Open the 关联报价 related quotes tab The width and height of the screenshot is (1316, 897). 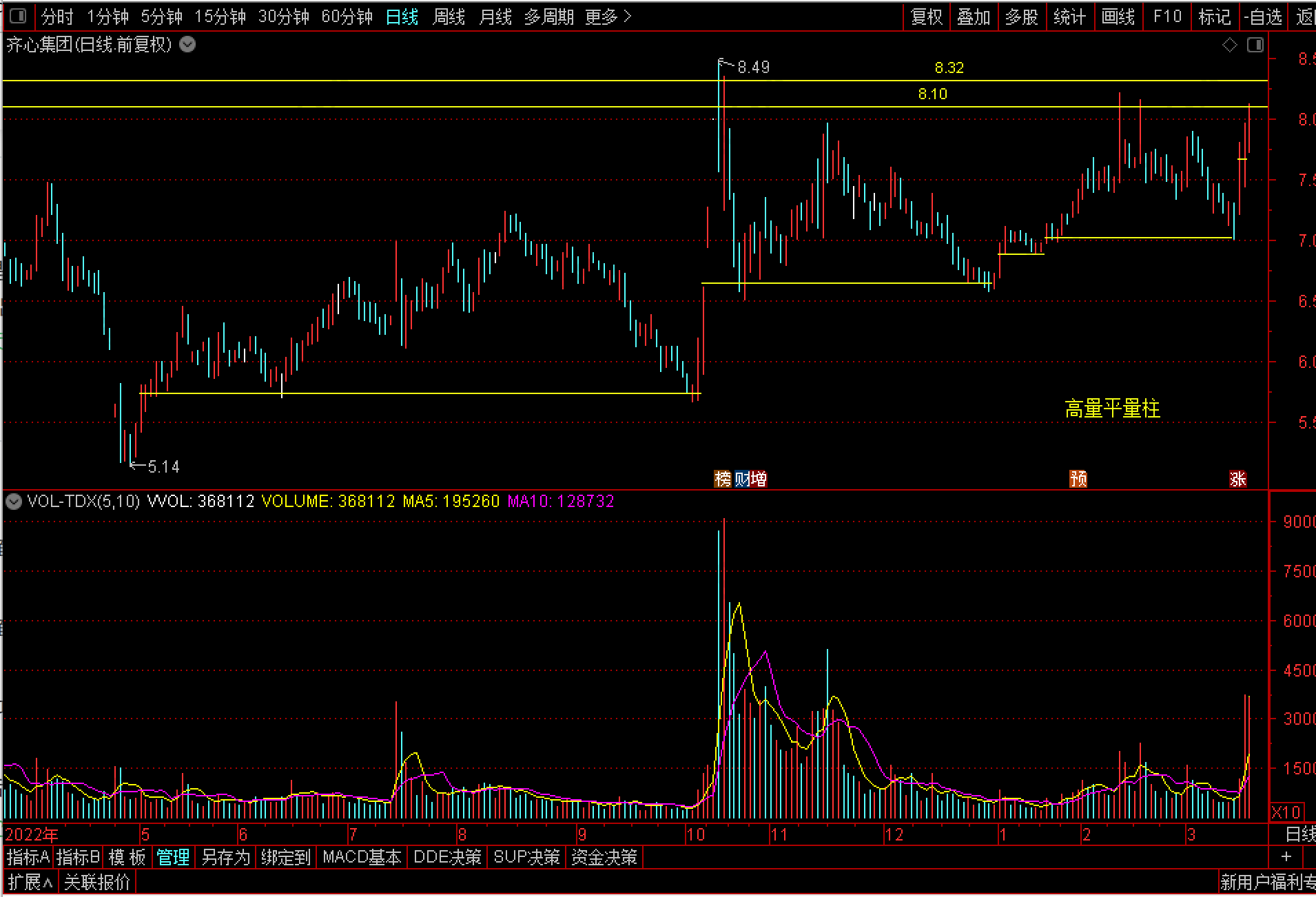click(97, 883)
